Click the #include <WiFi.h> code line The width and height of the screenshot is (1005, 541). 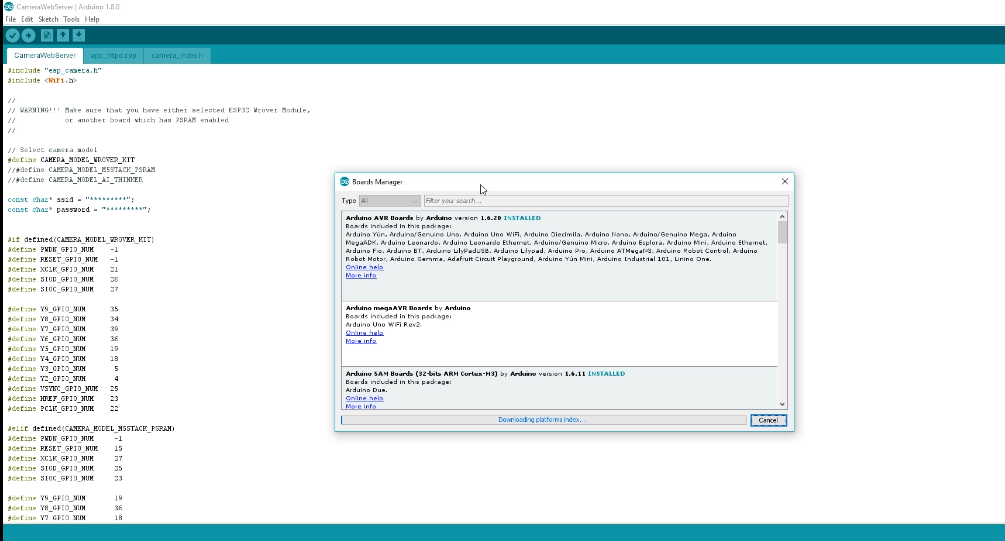[42, 81]
